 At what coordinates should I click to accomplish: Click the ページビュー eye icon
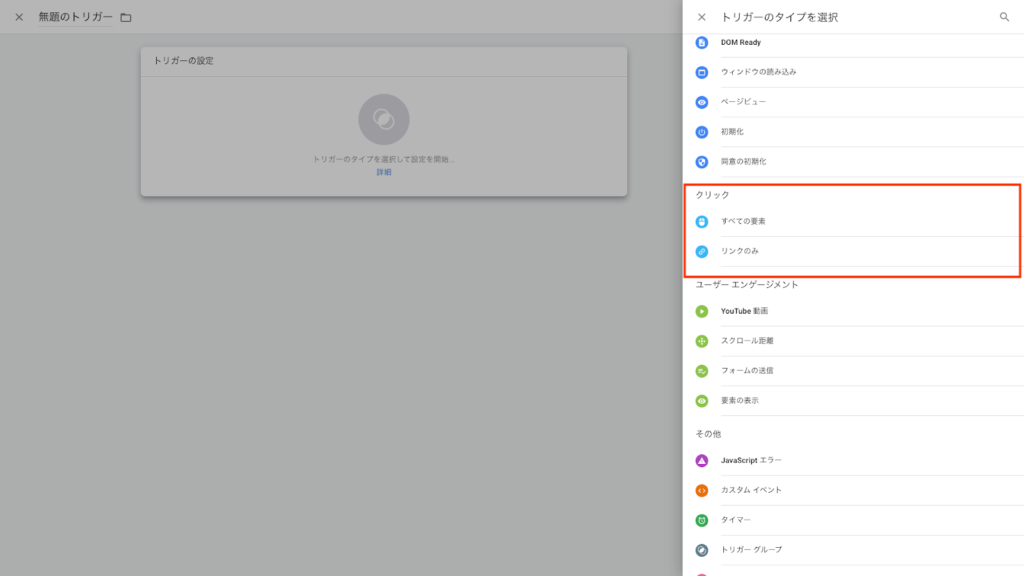[x=702, y=102]
